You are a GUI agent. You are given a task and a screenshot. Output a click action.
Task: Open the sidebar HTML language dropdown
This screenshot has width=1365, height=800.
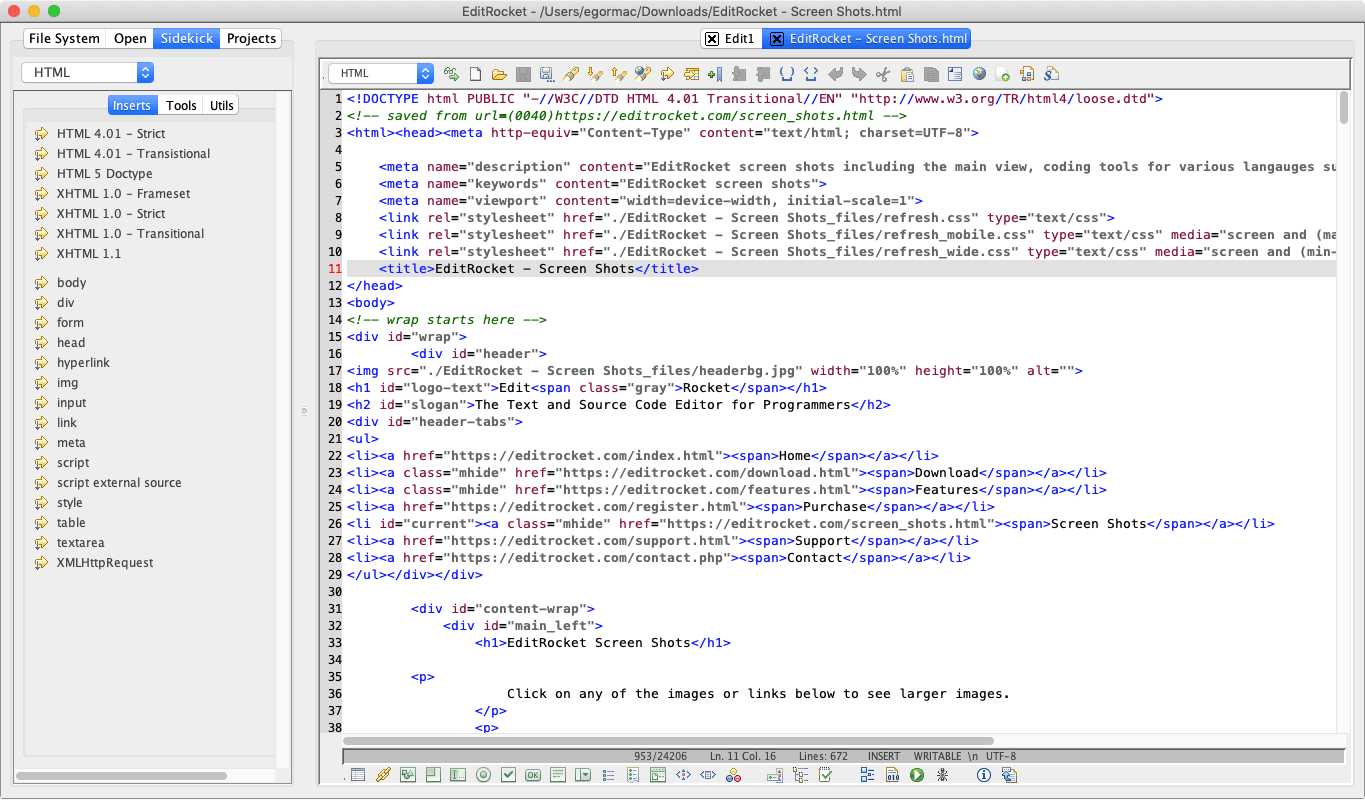click(x=88, y=72)
